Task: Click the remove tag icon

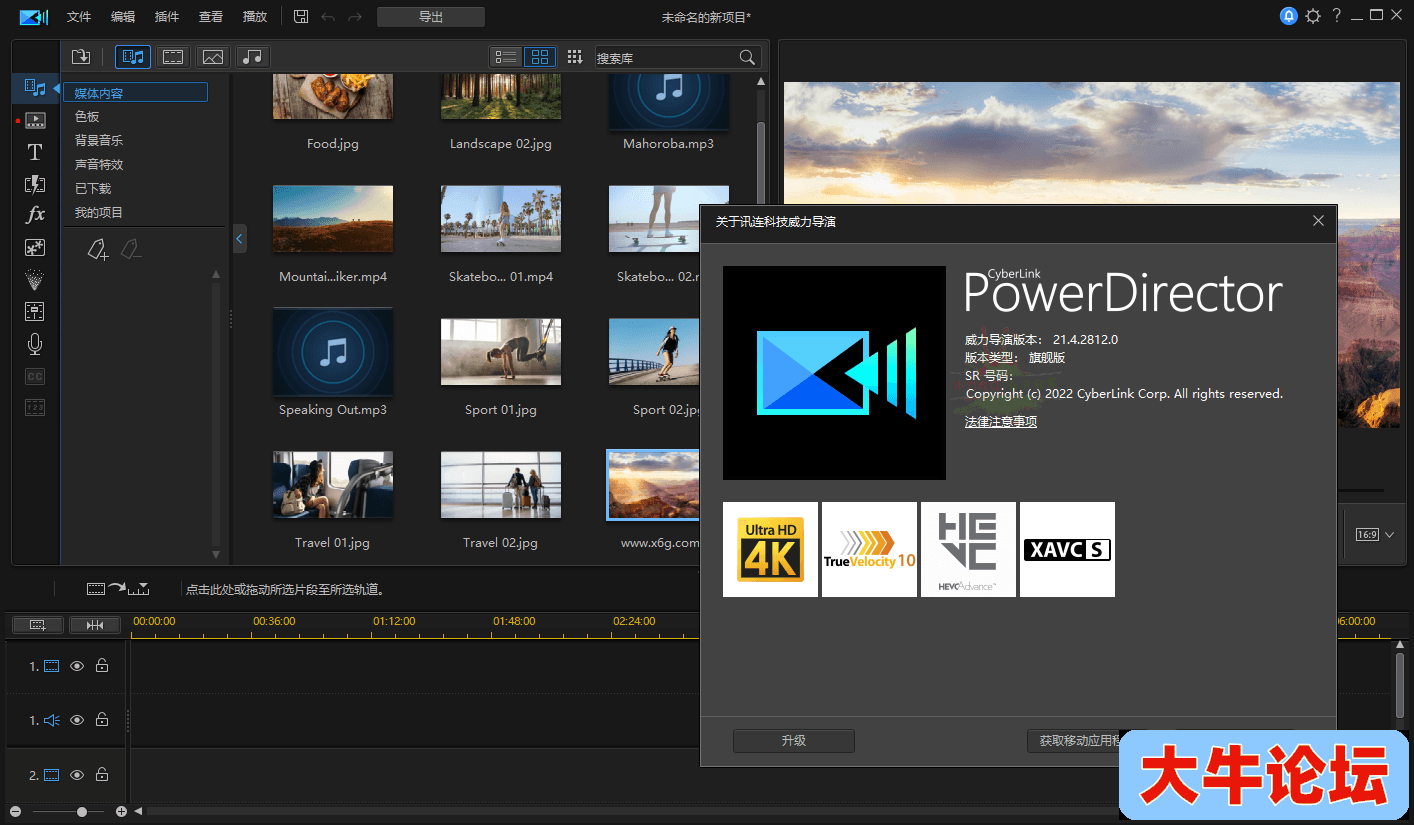Action: click(x=130, y=249)
